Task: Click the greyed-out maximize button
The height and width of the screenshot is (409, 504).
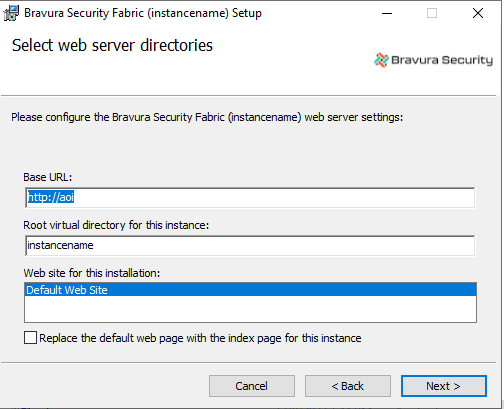Action: 432,13
